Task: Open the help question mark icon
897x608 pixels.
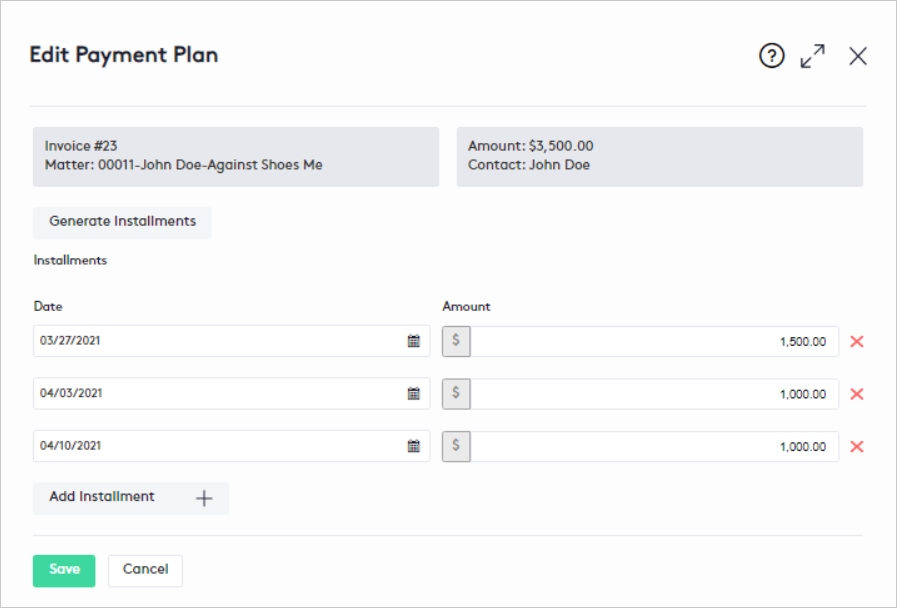Action: point(772,56)
